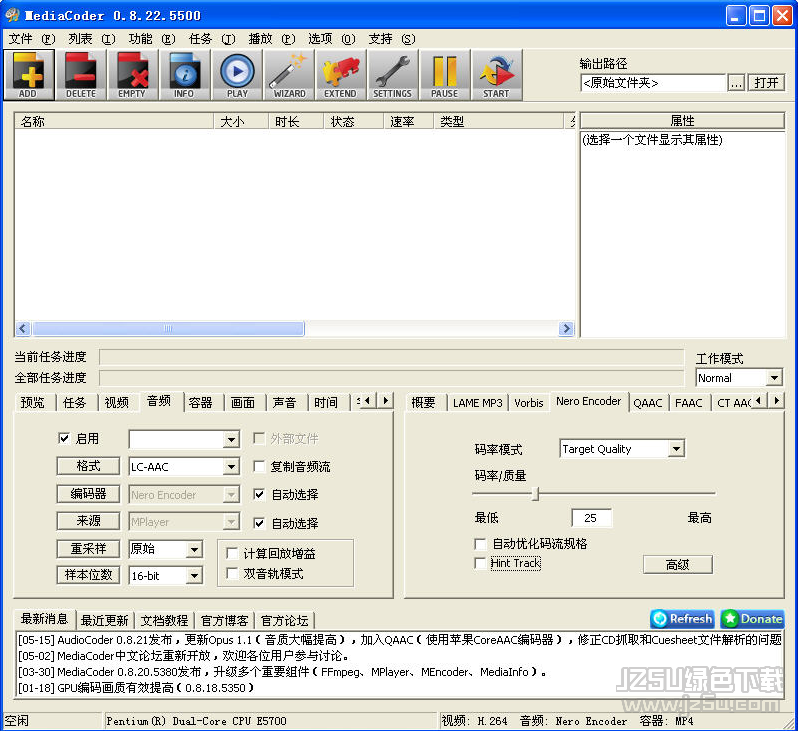Open the 支持 (S) menu
Viewport: 798px width, 731px height.
point(392,39)
